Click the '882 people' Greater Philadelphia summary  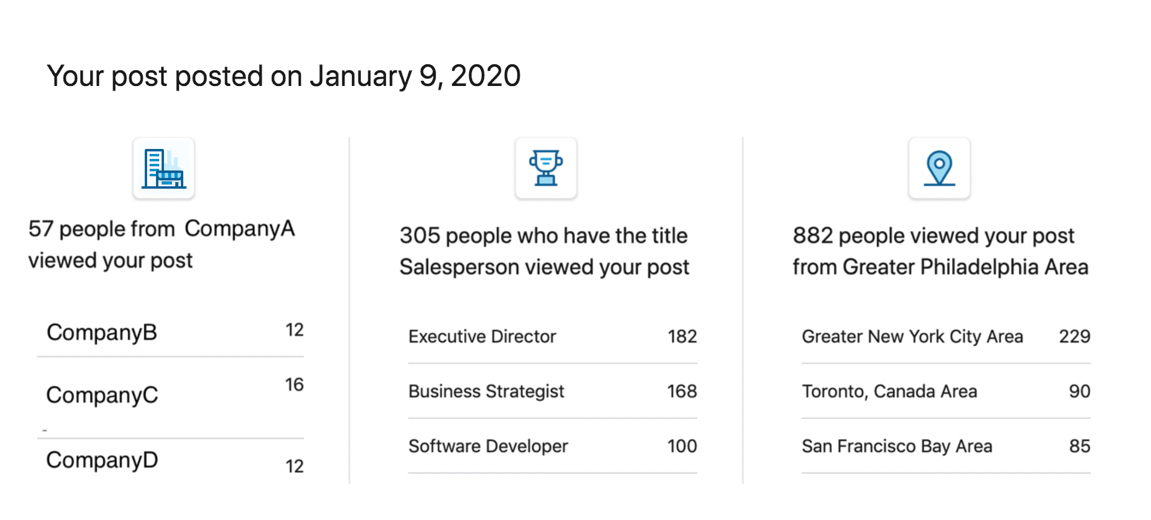(x=940, y=251)
